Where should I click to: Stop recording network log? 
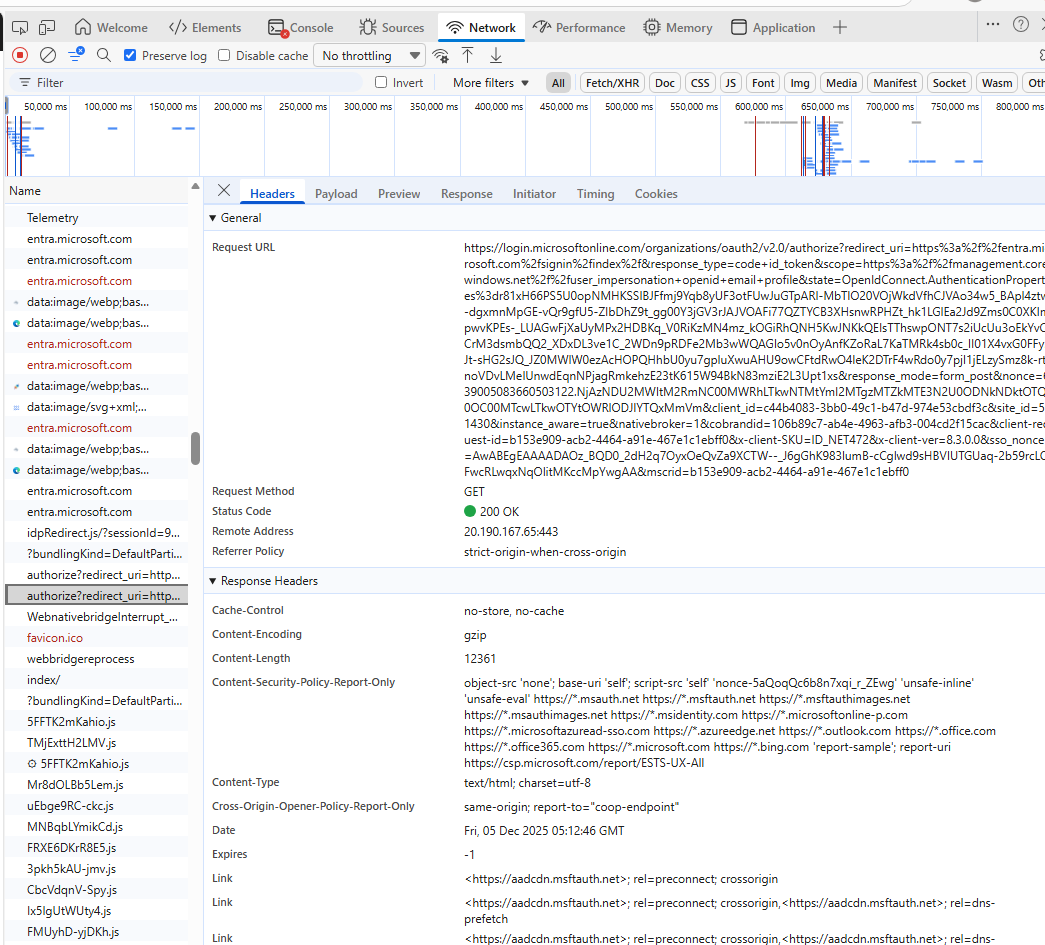[x=20, y=56]
